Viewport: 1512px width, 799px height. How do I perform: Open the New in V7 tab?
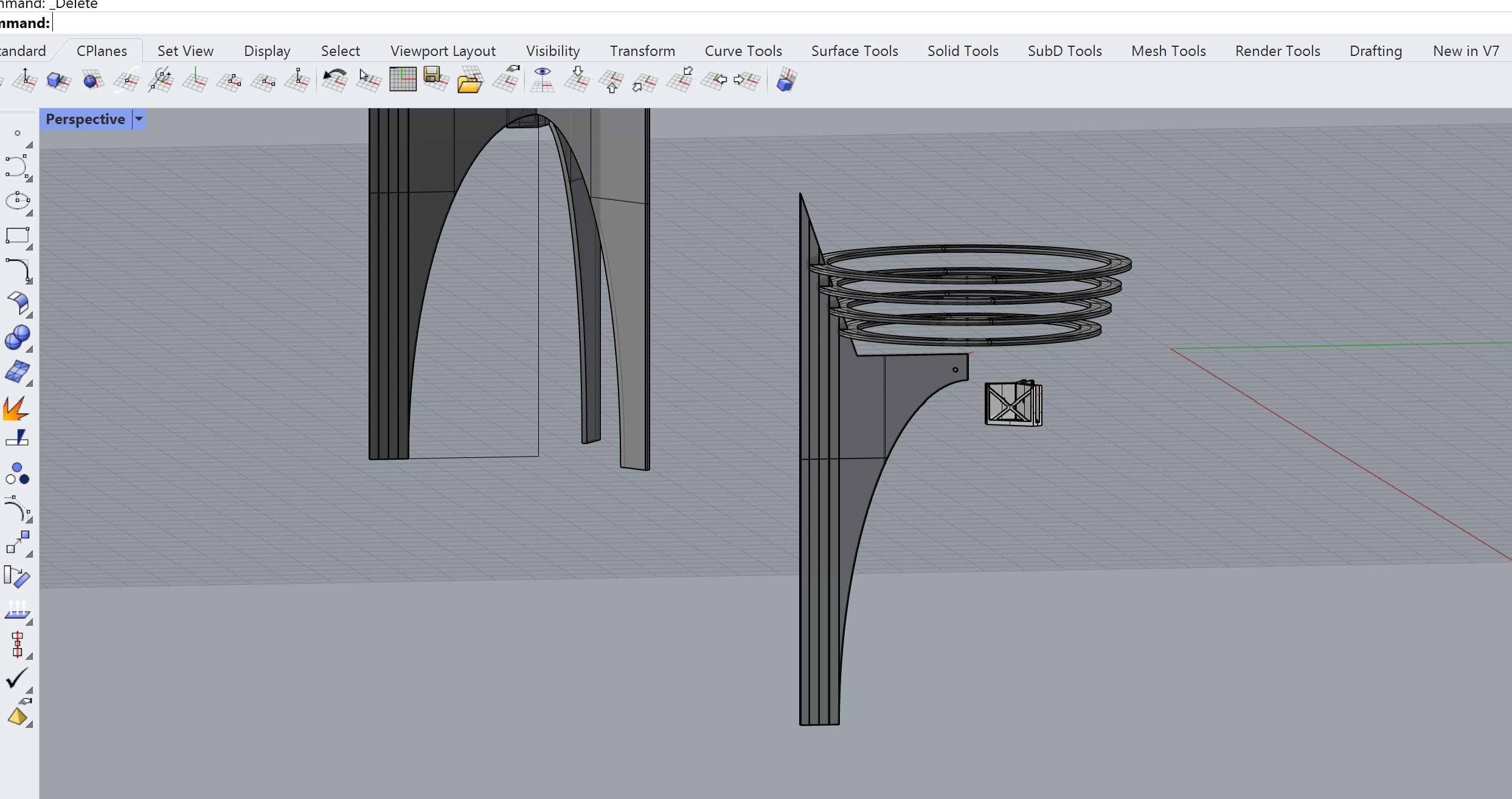(x=1466, y=51)
